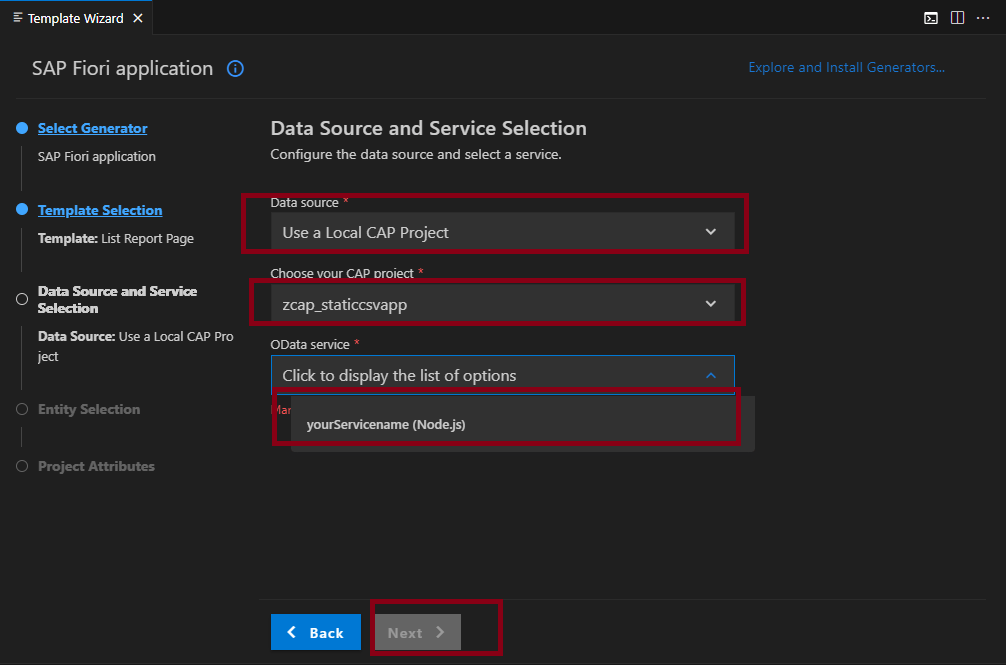Click the 'Configure the data source and select a service.' text
Viewport: 1006px width, 665px height.
(416, 155)
